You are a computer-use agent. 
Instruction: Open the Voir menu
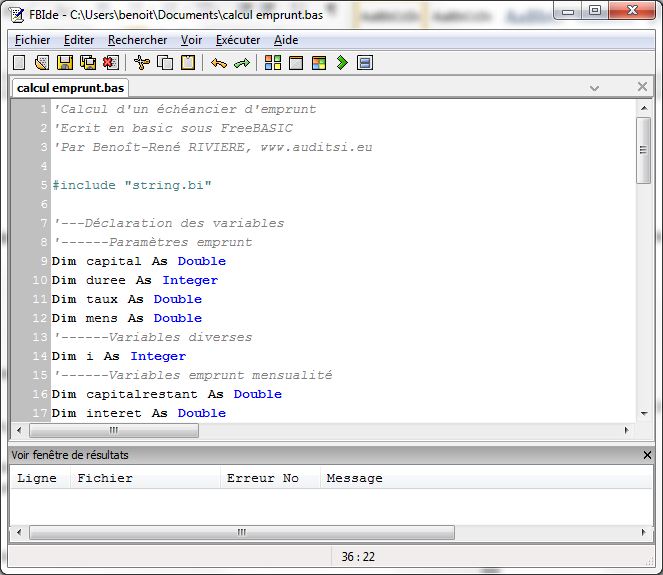[192, 40]
